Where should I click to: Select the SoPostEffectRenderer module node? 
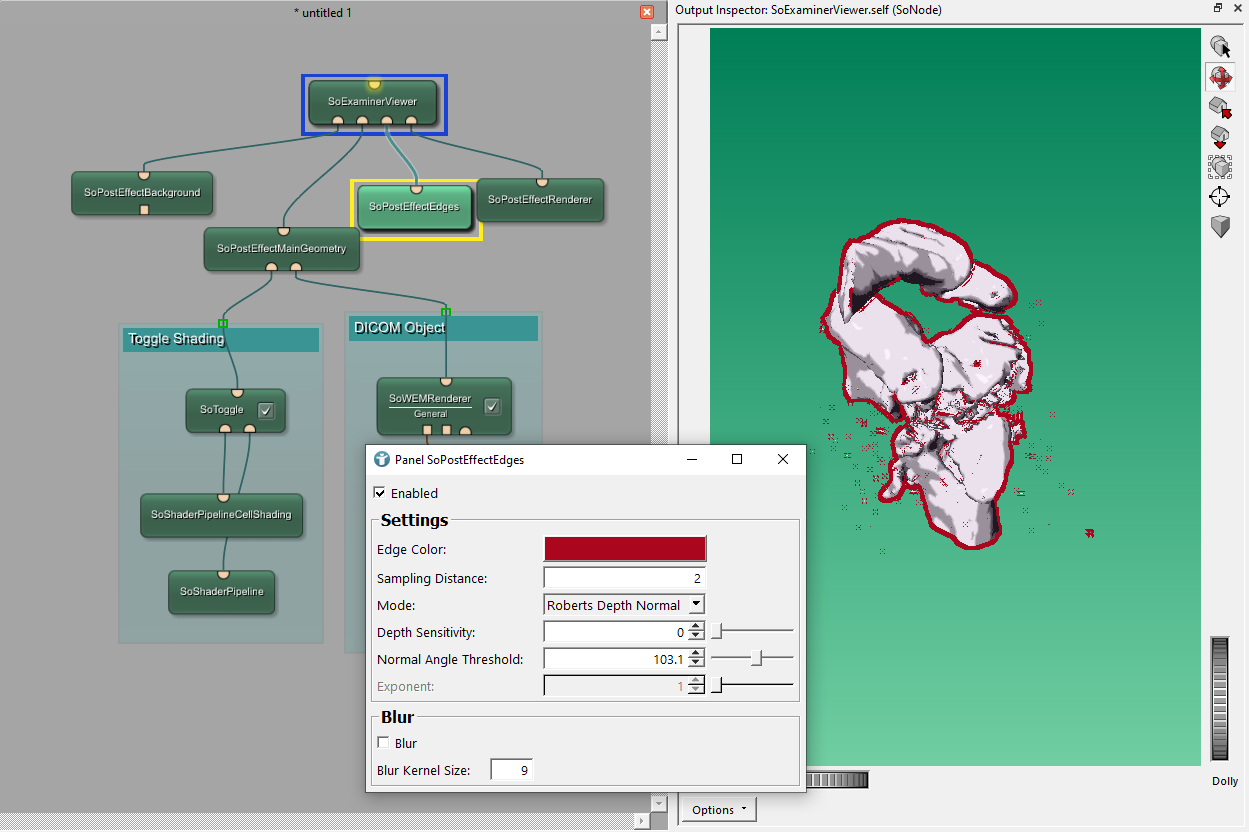click(x=540, y=200)
